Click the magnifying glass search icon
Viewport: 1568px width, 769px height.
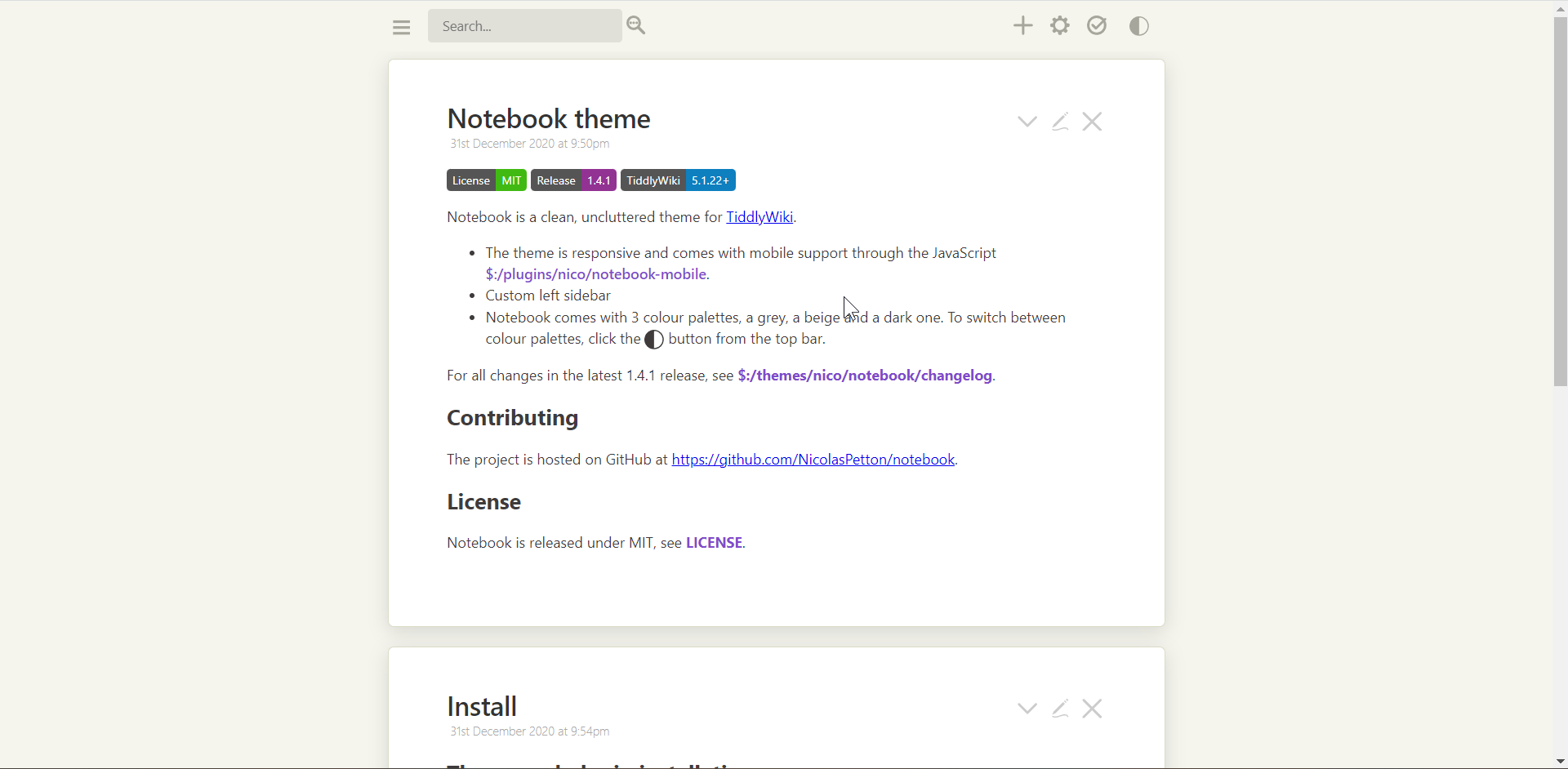point(637,26)
